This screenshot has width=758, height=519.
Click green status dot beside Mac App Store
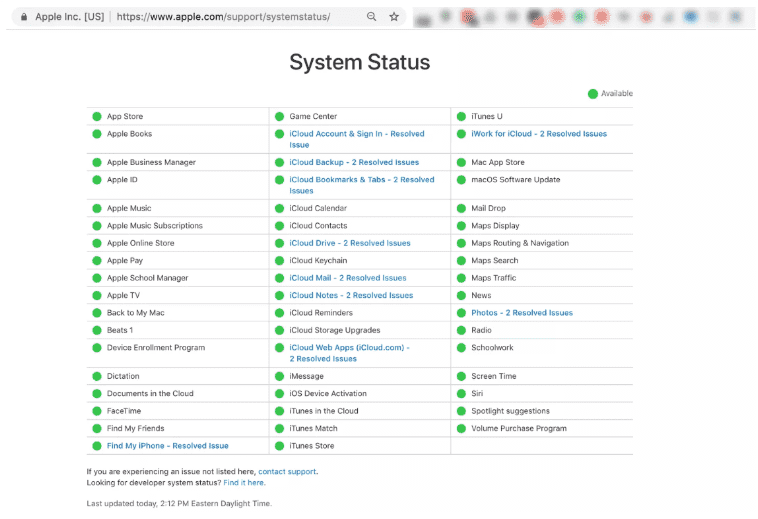click(461, 162)
